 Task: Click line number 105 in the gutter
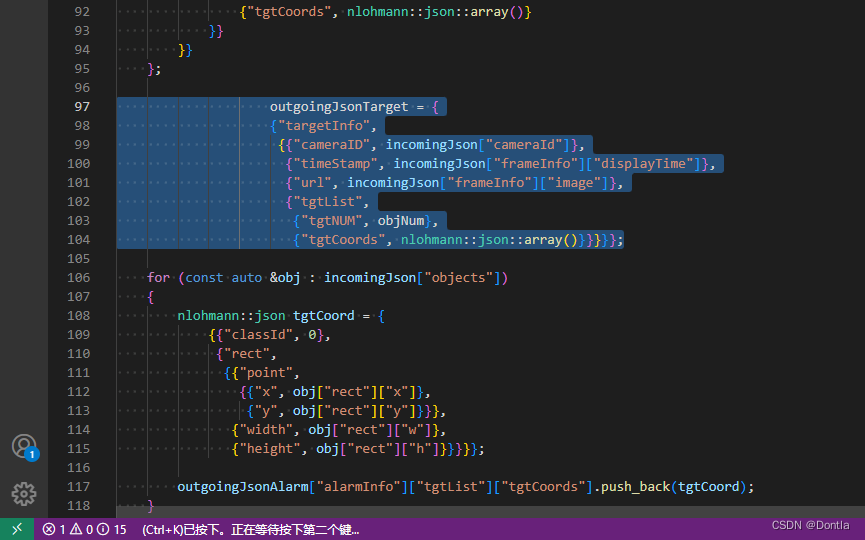point(78,258)
